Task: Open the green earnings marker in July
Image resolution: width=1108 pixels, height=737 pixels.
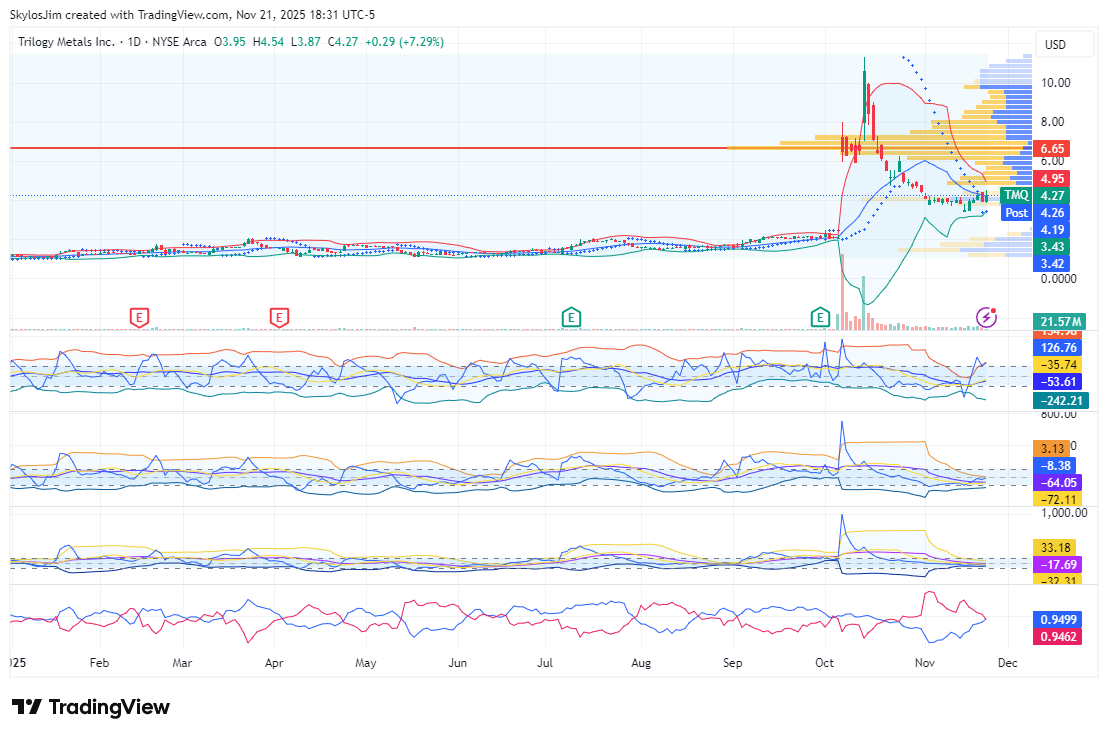Action: [570, 318]
